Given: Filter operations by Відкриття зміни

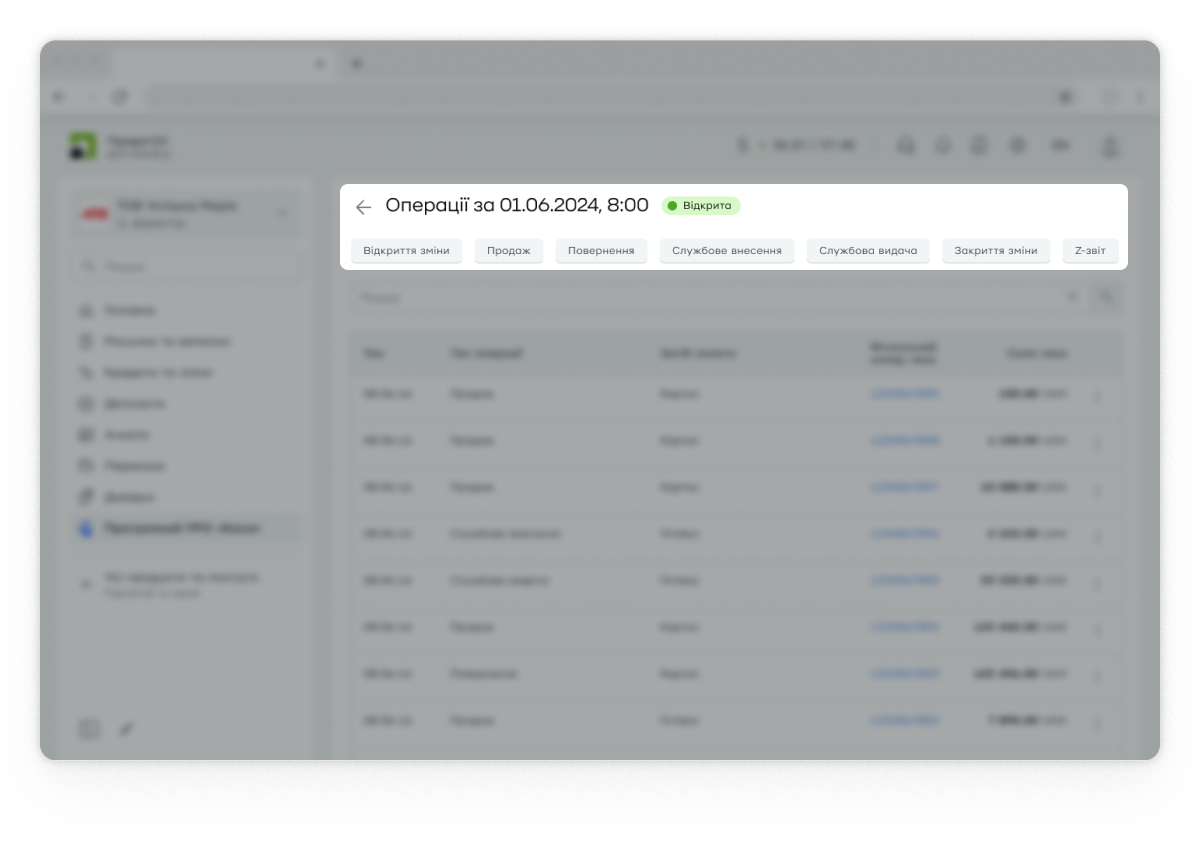Looking at the screenshot, I should coord(406,250).
